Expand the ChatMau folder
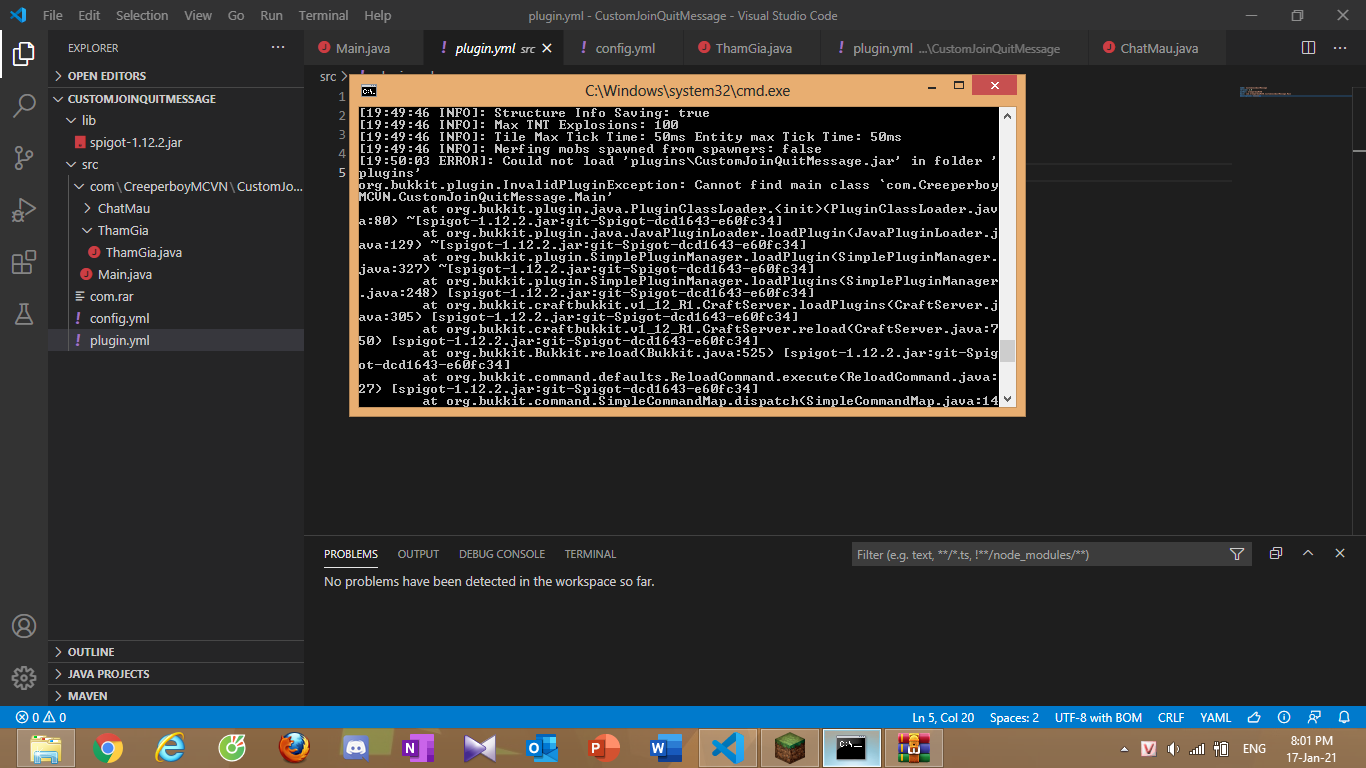Image resolution: width=1366 pixels, height=768 pixels. coord(123,209)
